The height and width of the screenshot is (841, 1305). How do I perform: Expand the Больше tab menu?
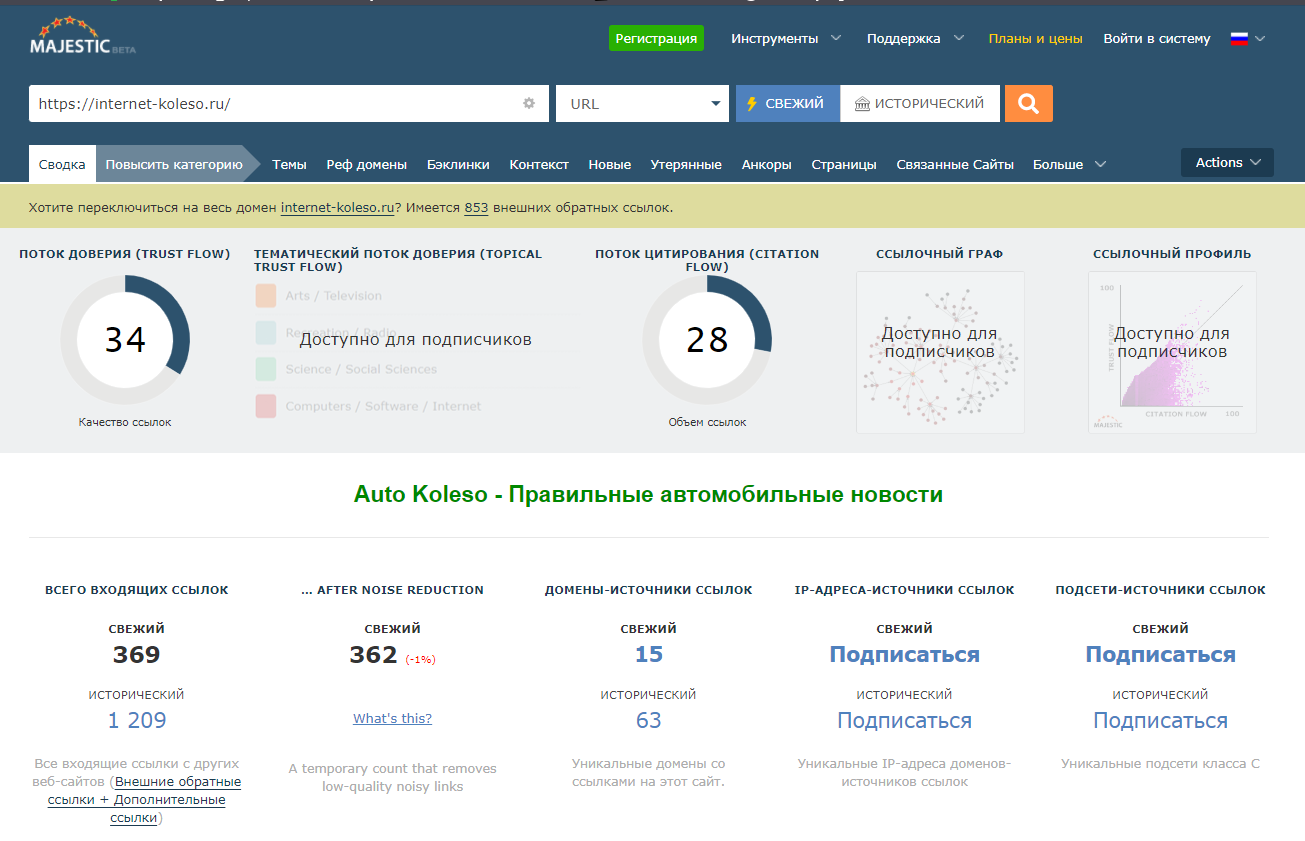point(1070,164)
